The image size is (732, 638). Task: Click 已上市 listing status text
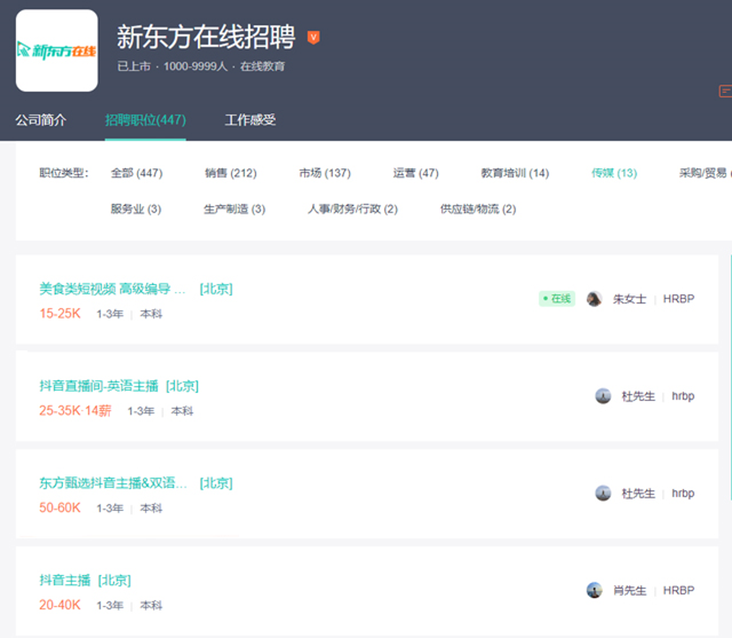[134, 67]
